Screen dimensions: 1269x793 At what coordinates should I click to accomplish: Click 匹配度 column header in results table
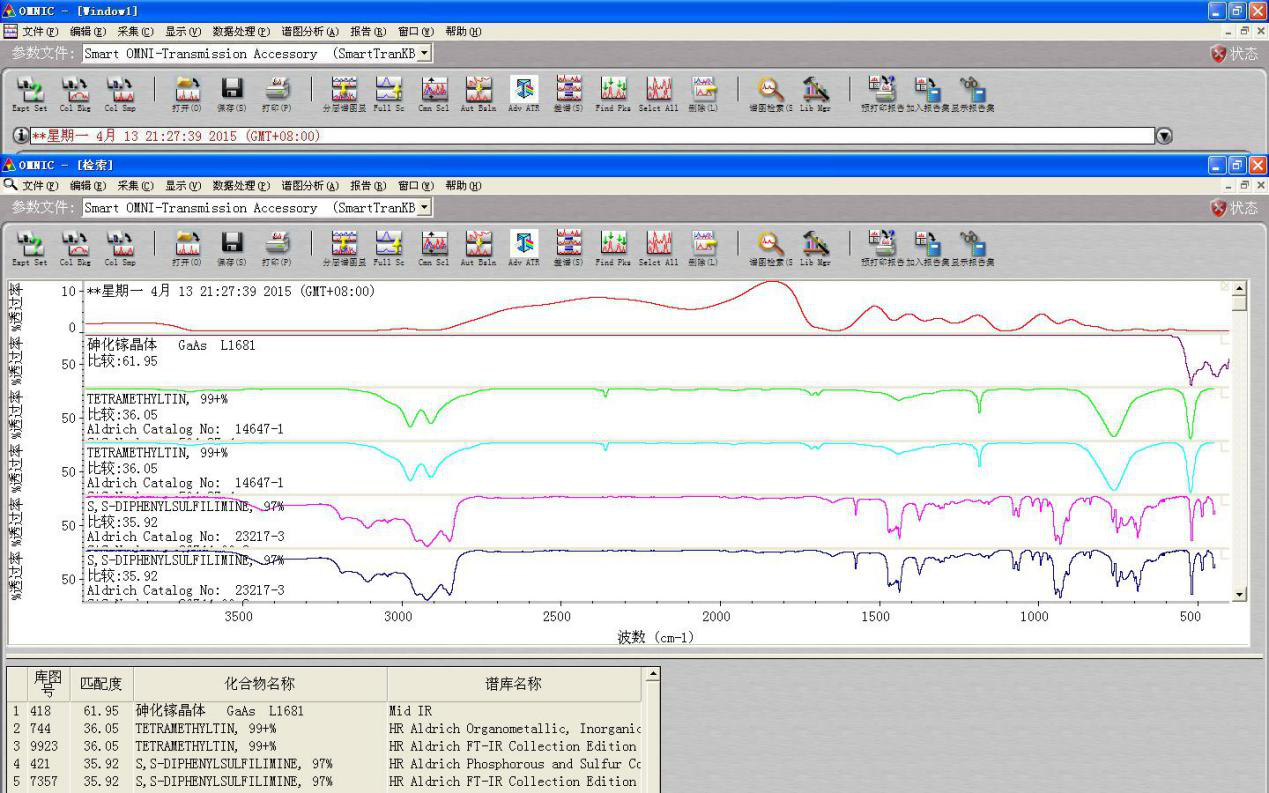[100, 684]
